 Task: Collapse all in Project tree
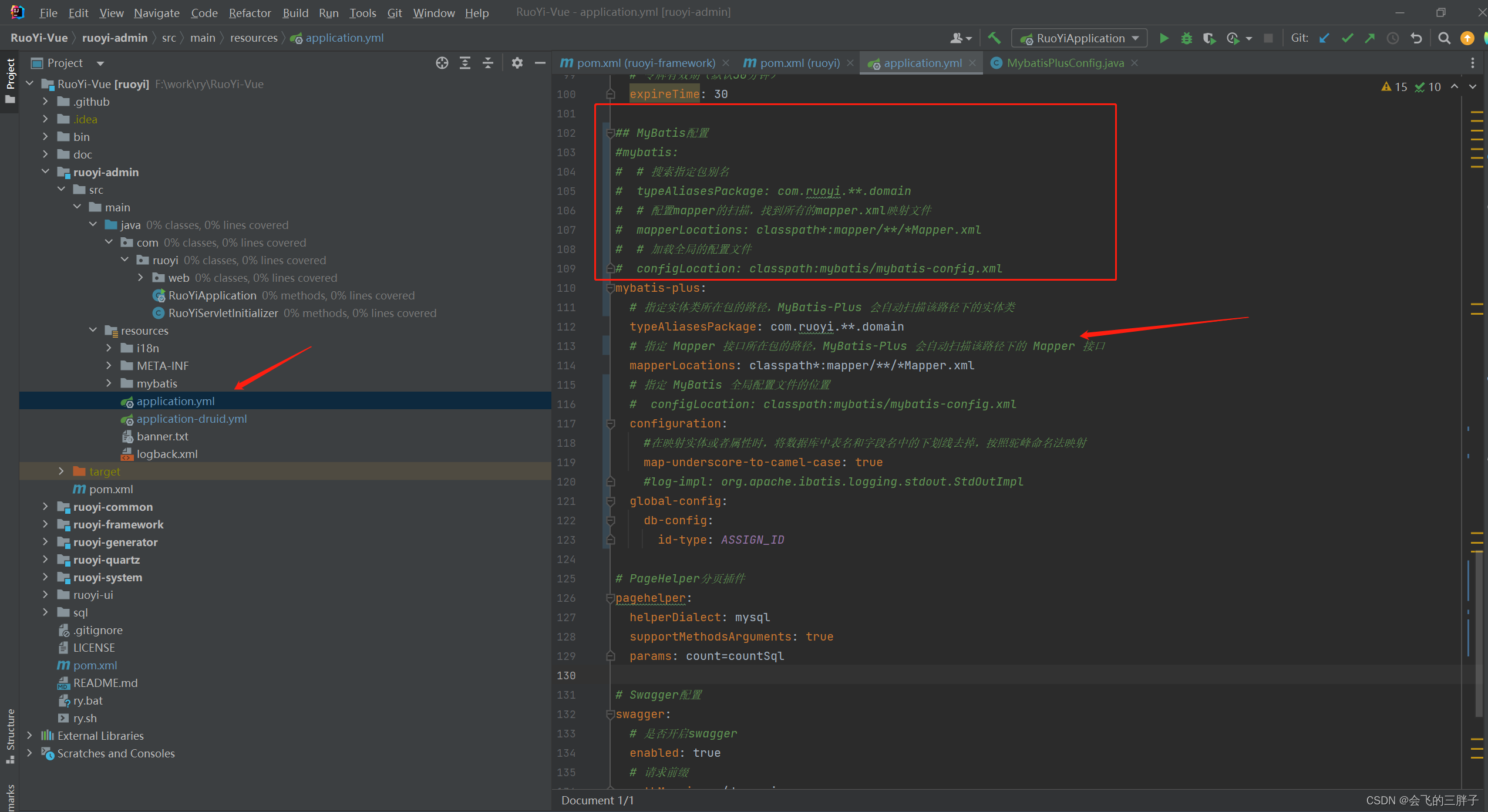tap(487, 63)
